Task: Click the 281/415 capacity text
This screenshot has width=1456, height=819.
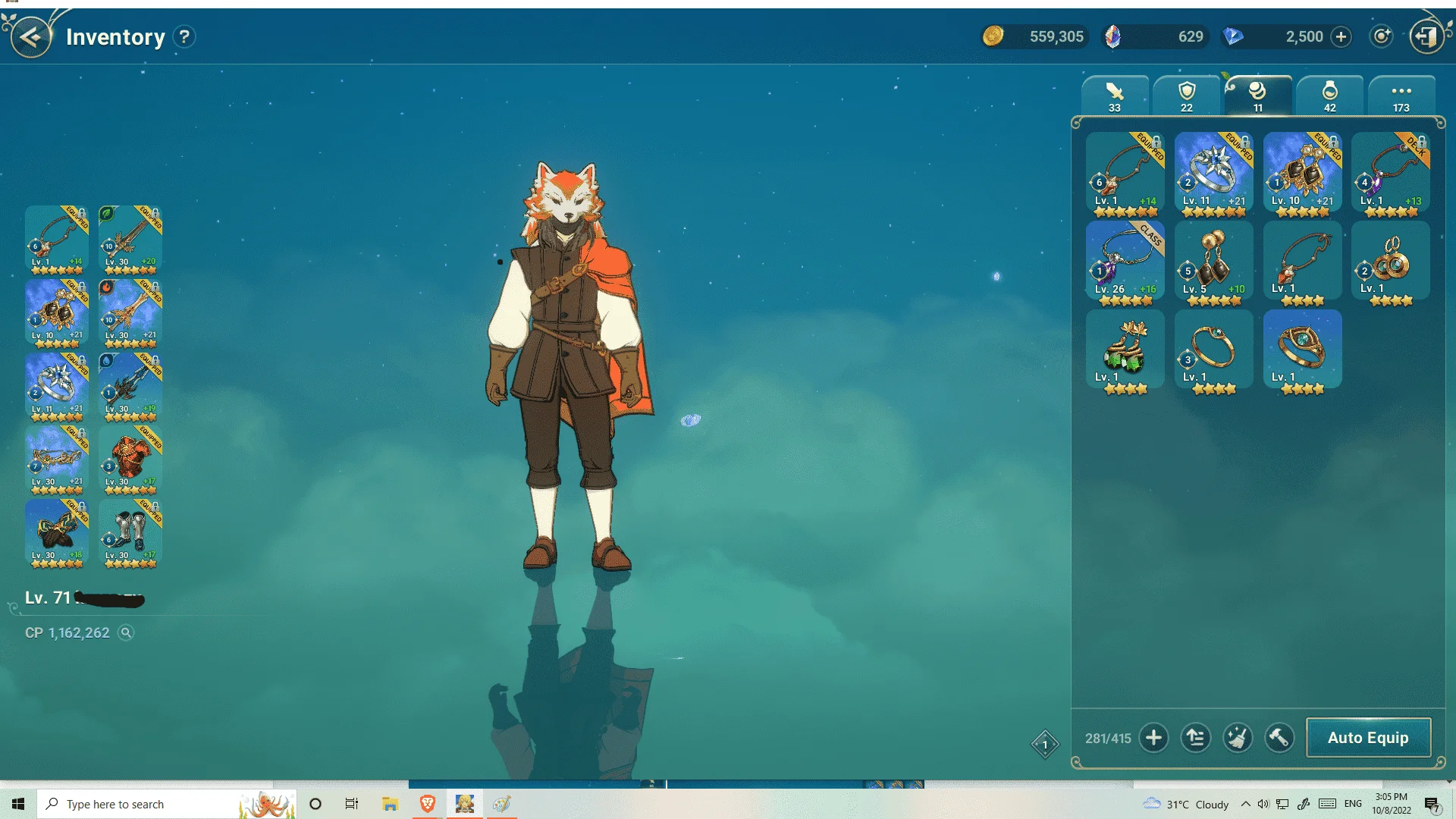Action: point(1108,738)
